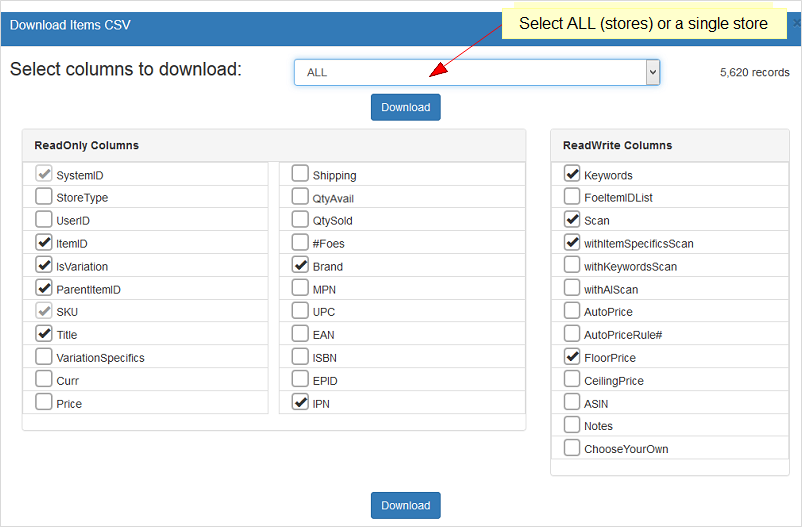The image size is (802, 527).
Task: Uncheck the FloorPrice checkbox
Action: 572,357
